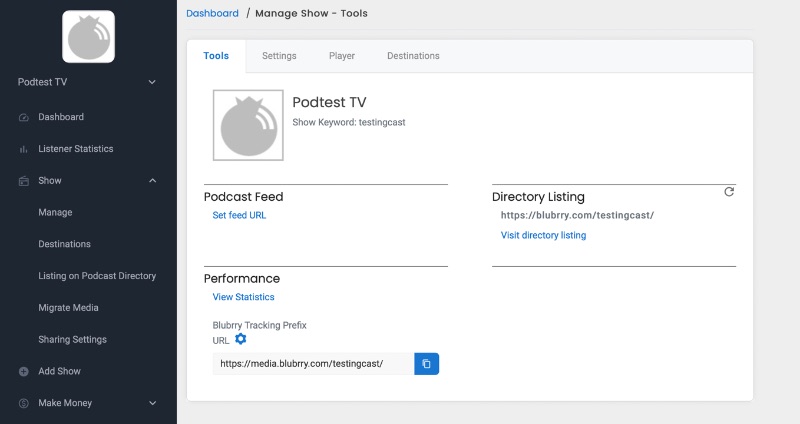800x424 pixels.
Task: Click the Listener Statistics bar chart icon
Action: 23,149
